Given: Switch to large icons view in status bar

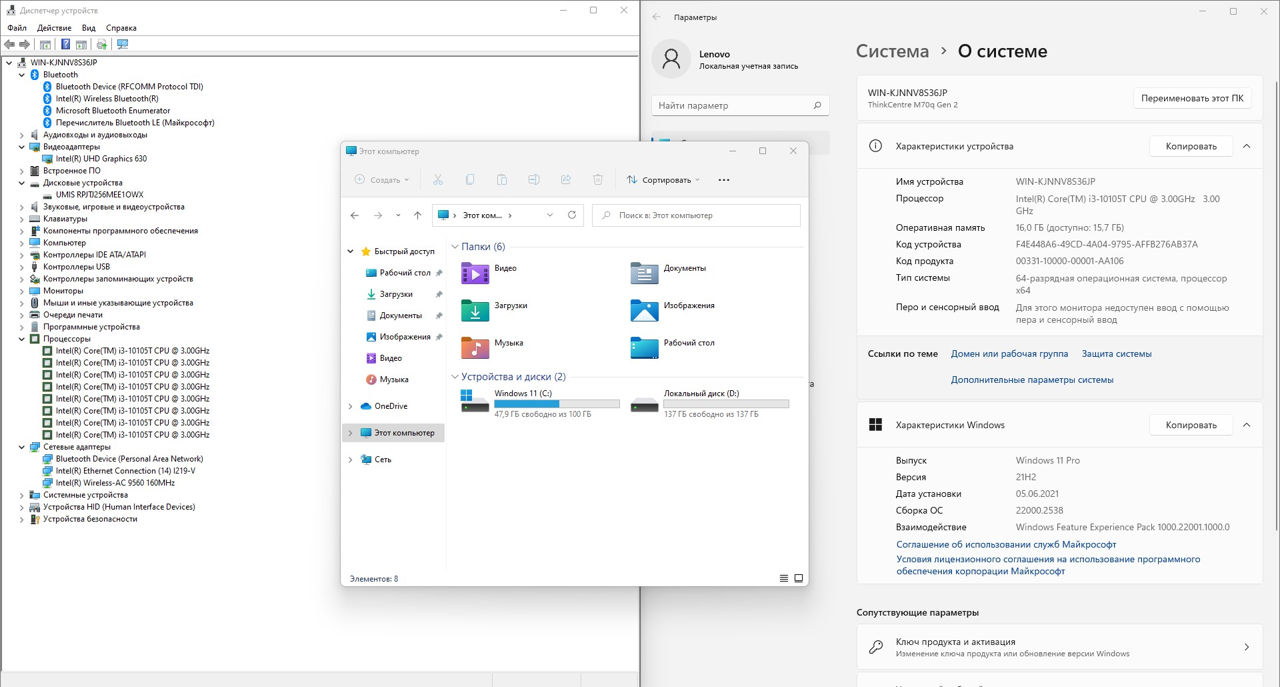Looking at the screenshot, I should pyautogui.click(x=798, y=579).
